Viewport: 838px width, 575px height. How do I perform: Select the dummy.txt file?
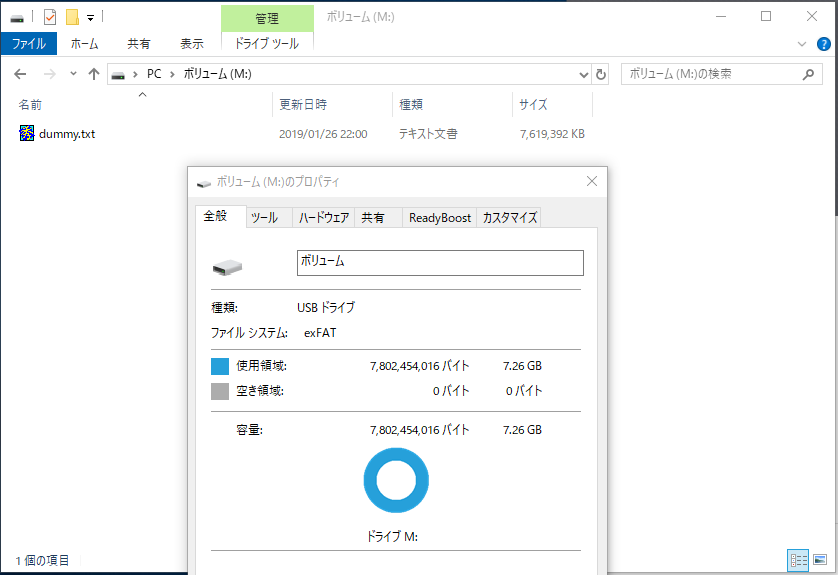[x=67, y=134]
